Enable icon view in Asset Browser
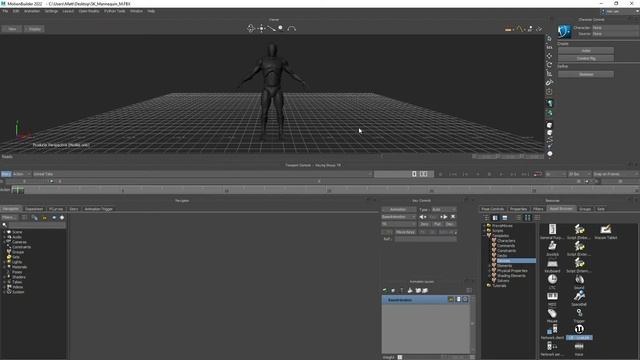Image resolution: width=640 pixels, height=360 pixels. 527,218
